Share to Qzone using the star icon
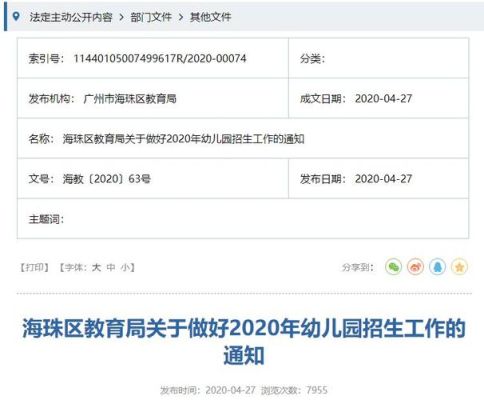Screen dimensions: 484x400 point(459,267)
